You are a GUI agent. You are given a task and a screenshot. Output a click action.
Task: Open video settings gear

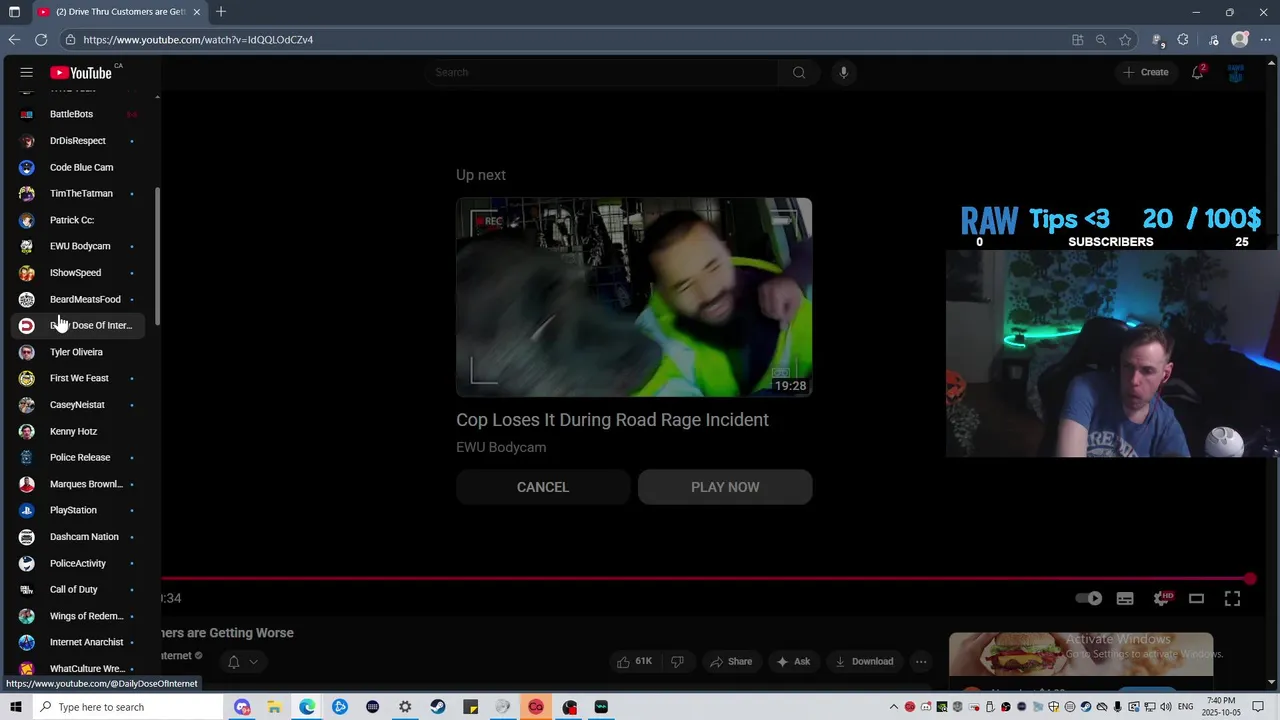coord(1161,598)
